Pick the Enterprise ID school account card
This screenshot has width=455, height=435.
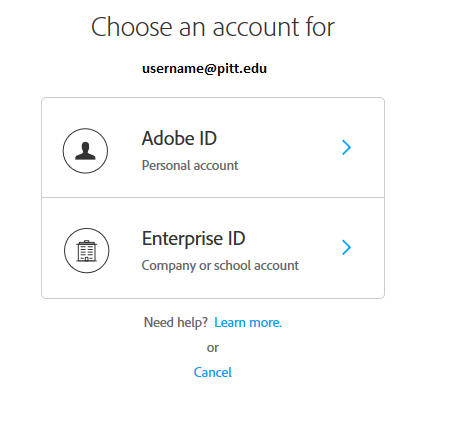pyautogui.click(x=213, y=248)
